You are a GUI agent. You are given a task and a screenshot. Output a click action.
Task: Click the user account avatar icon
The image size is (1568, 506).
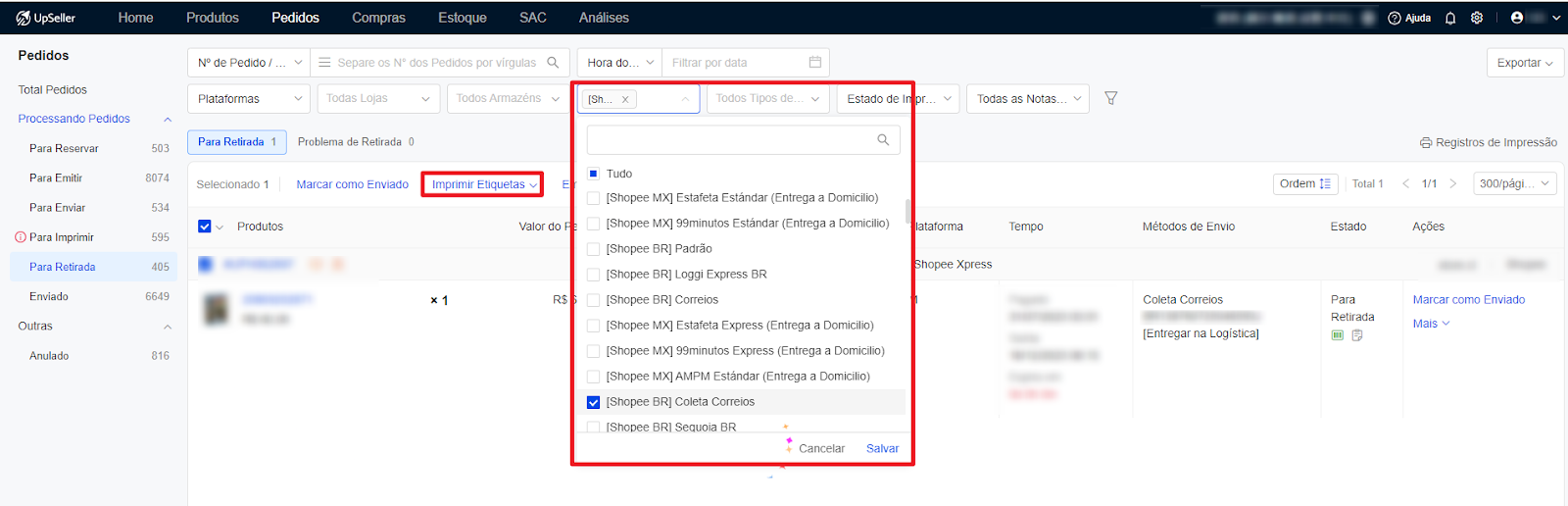[x=1517, y=18]
